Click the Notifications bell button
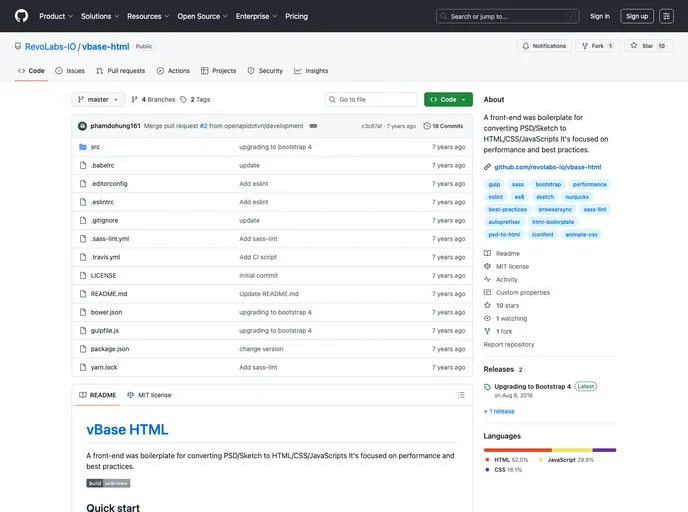 [544, 46]
